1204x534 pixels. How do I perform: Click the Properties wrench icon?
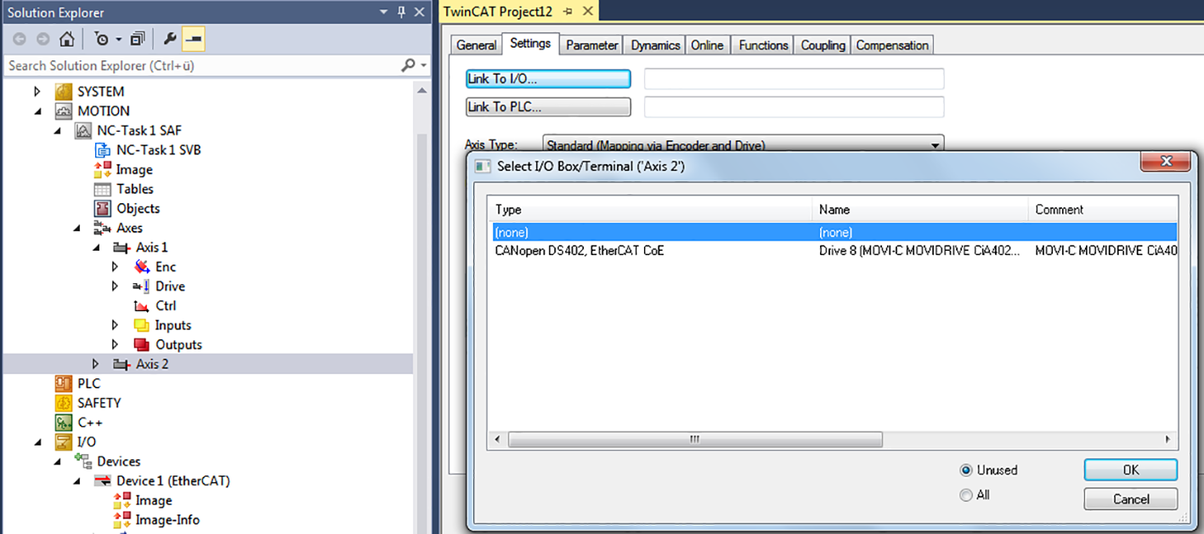170,40
